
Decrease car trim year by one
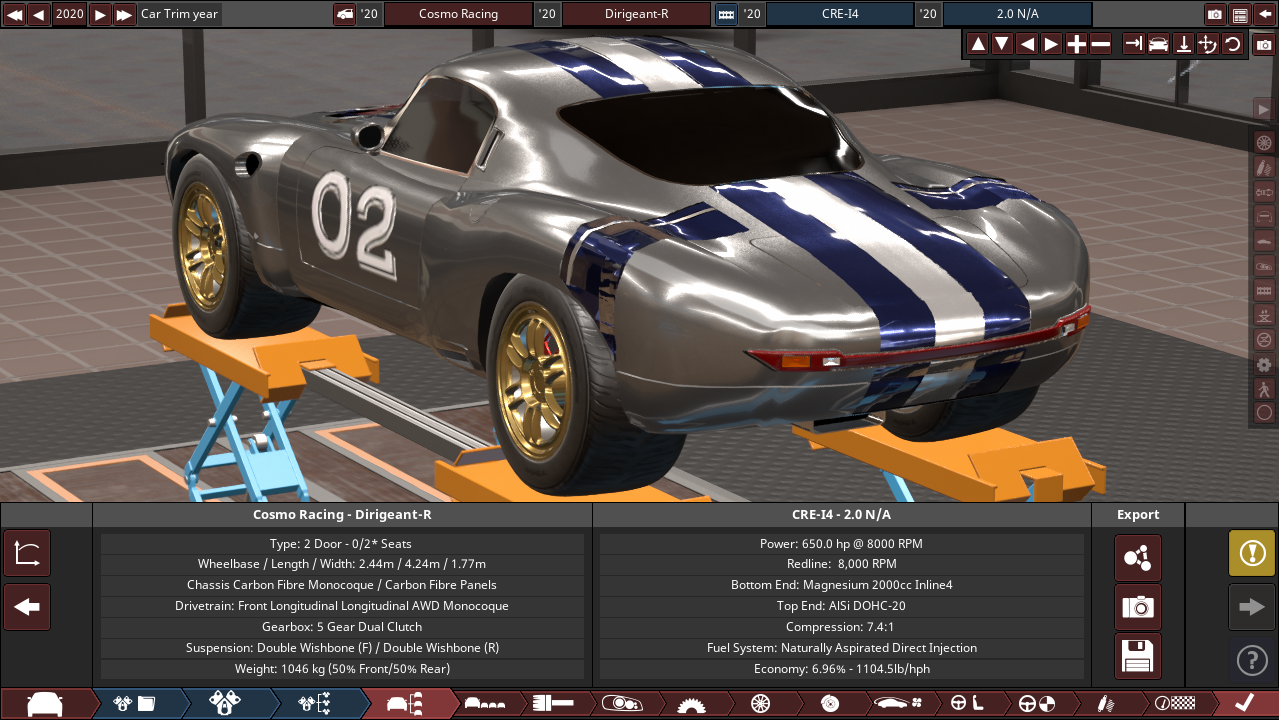pos(39,15)
